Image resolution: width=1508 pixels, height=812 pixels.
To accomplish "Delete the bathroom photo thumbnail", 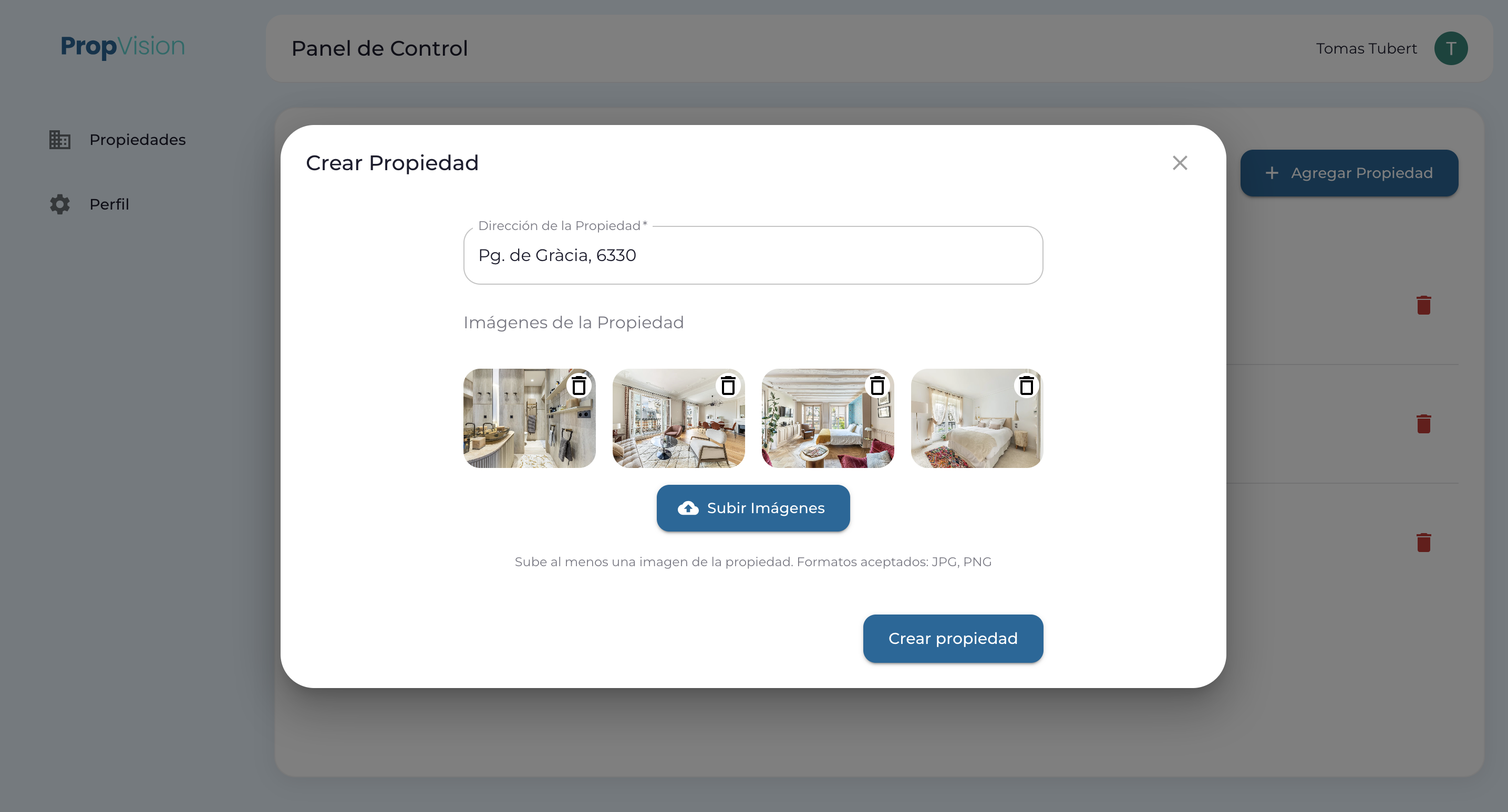I will 579,386.
